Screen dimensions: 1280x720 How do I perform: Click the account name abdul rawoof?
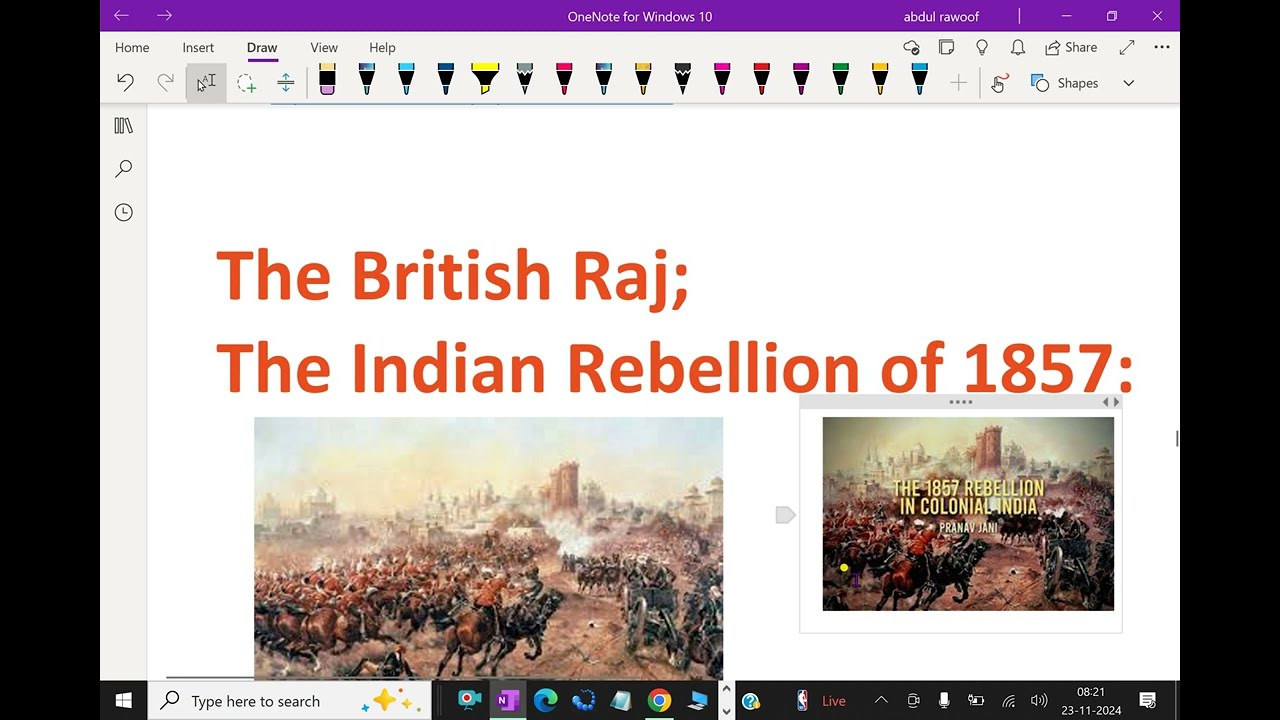pyautogui.click(x=941, y=16)
